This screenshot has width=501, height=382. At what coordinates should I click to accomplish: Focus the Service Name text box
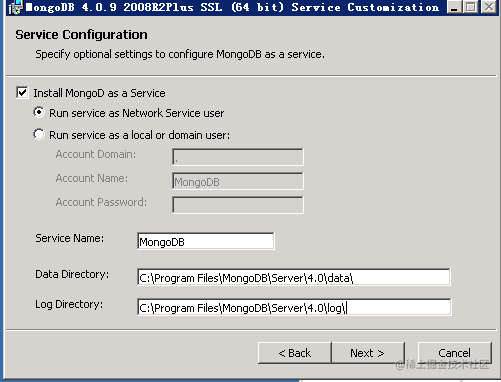pos(206,241)
